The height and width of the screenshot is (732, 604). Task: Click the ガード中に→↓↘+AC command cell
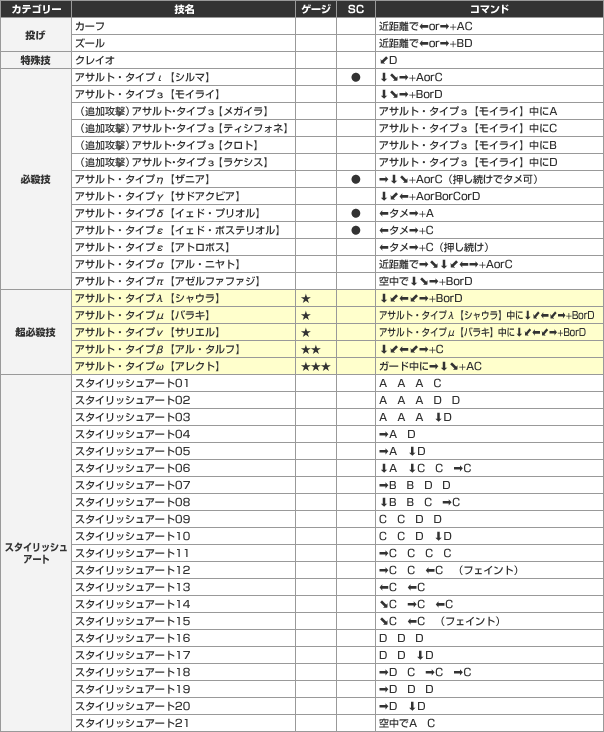(x=489, y=366)
